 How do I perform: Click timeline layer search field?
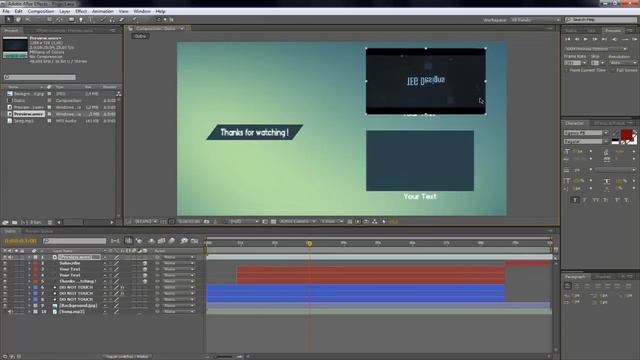pos(74,241)
